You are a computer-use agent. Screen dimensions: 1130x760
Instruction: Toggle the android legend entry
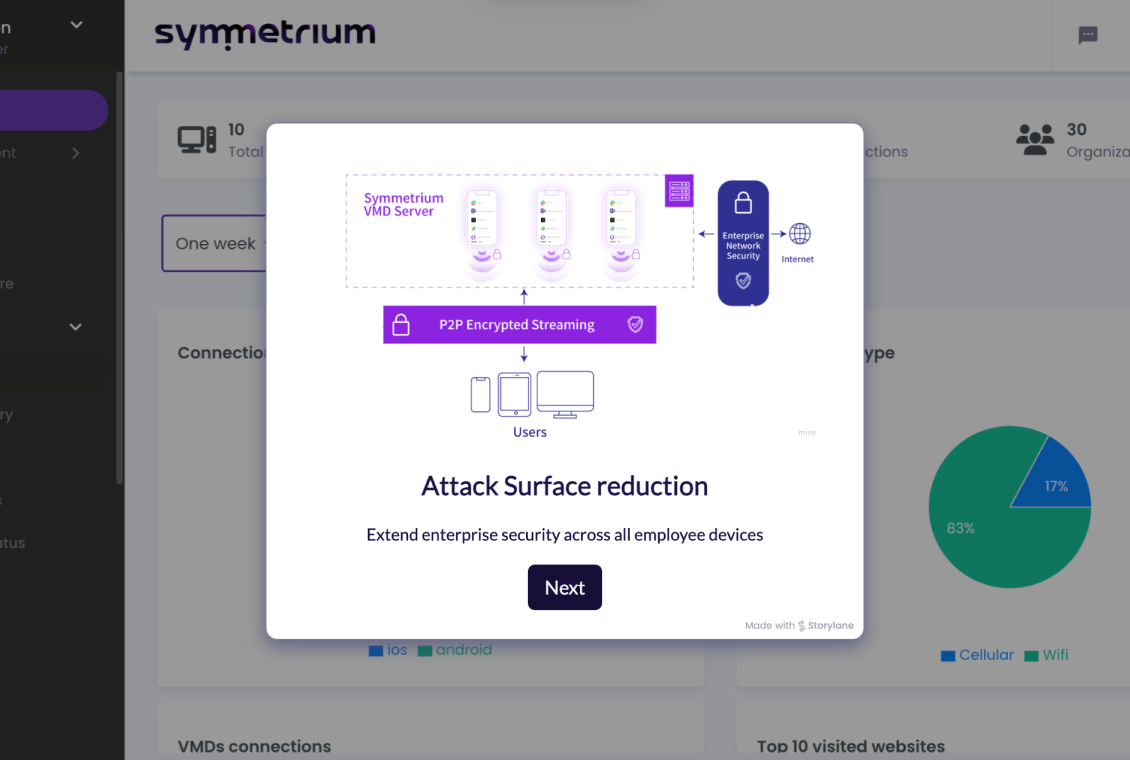pos(455,650)
